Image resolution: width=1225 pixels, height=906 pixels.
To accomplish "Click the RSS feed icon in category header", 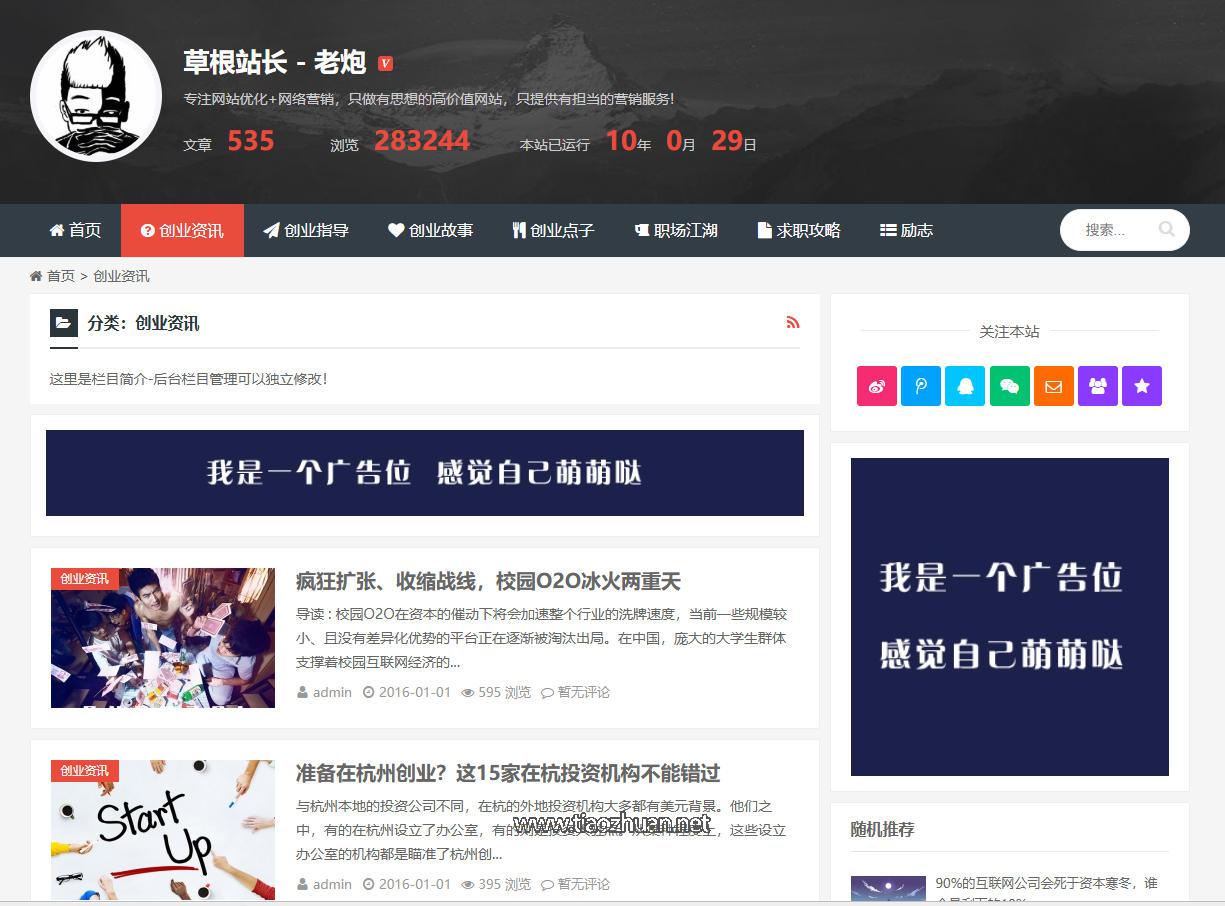I will click(793, 322).
